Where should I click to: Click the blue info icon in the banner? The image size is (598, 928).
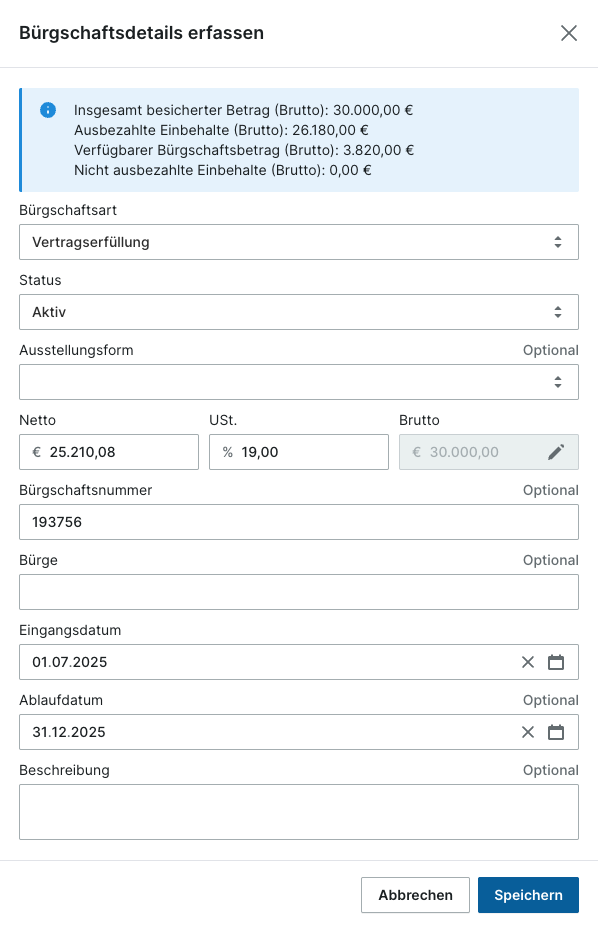click(x=48, y=110)
